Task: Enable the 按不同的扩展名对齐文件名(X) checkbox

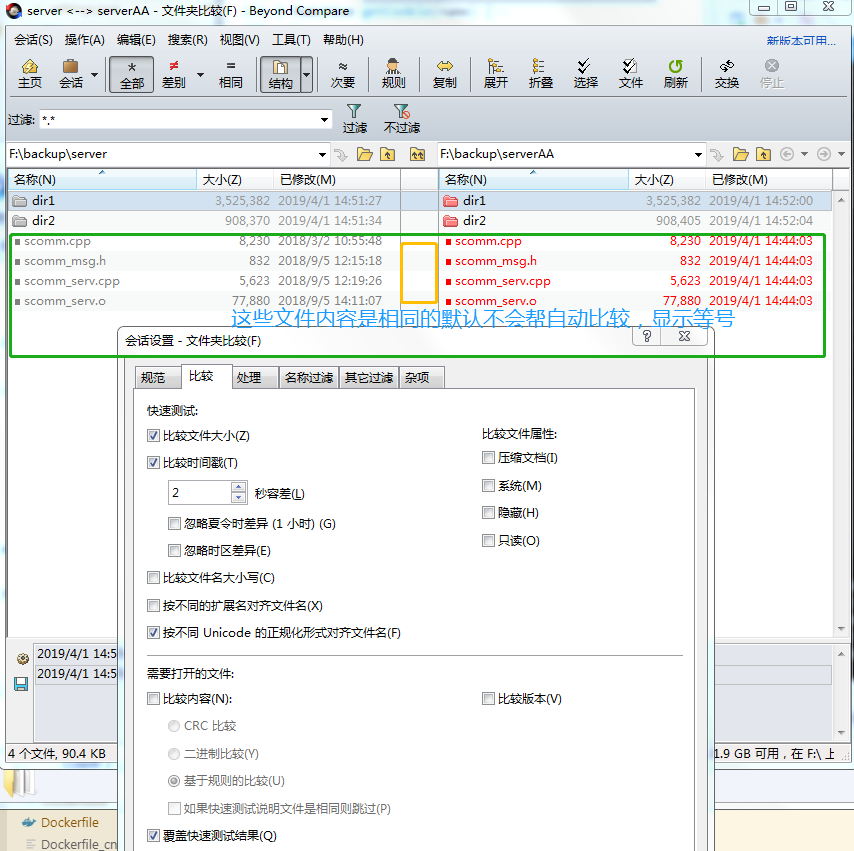Action: [x=153, y=605]
